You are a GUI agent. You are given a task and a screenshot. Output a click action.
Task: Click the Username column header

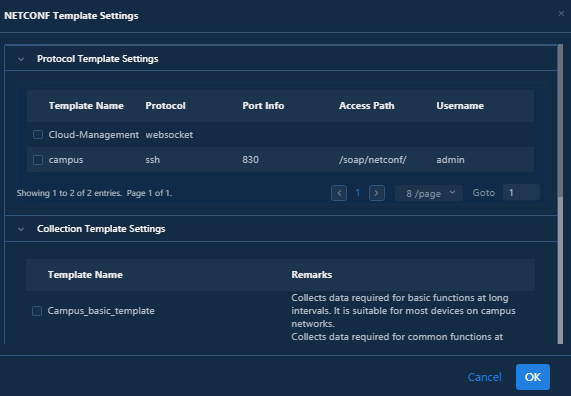pyautogui.click(x=460, y=106)
